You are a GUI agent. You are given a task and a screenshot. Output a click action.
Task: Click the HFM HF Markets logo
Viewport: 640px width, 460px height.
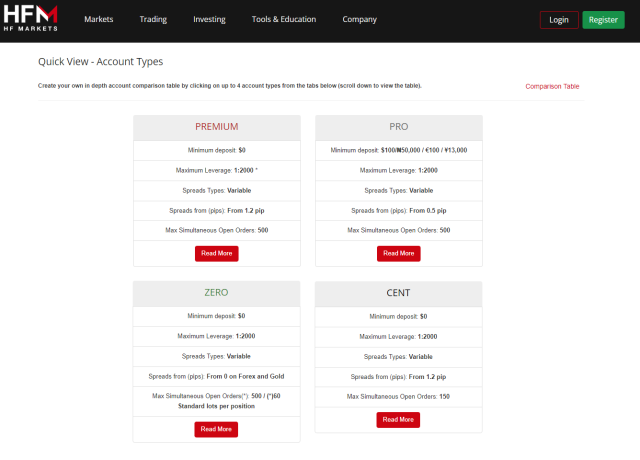click(x=31, y=18)
